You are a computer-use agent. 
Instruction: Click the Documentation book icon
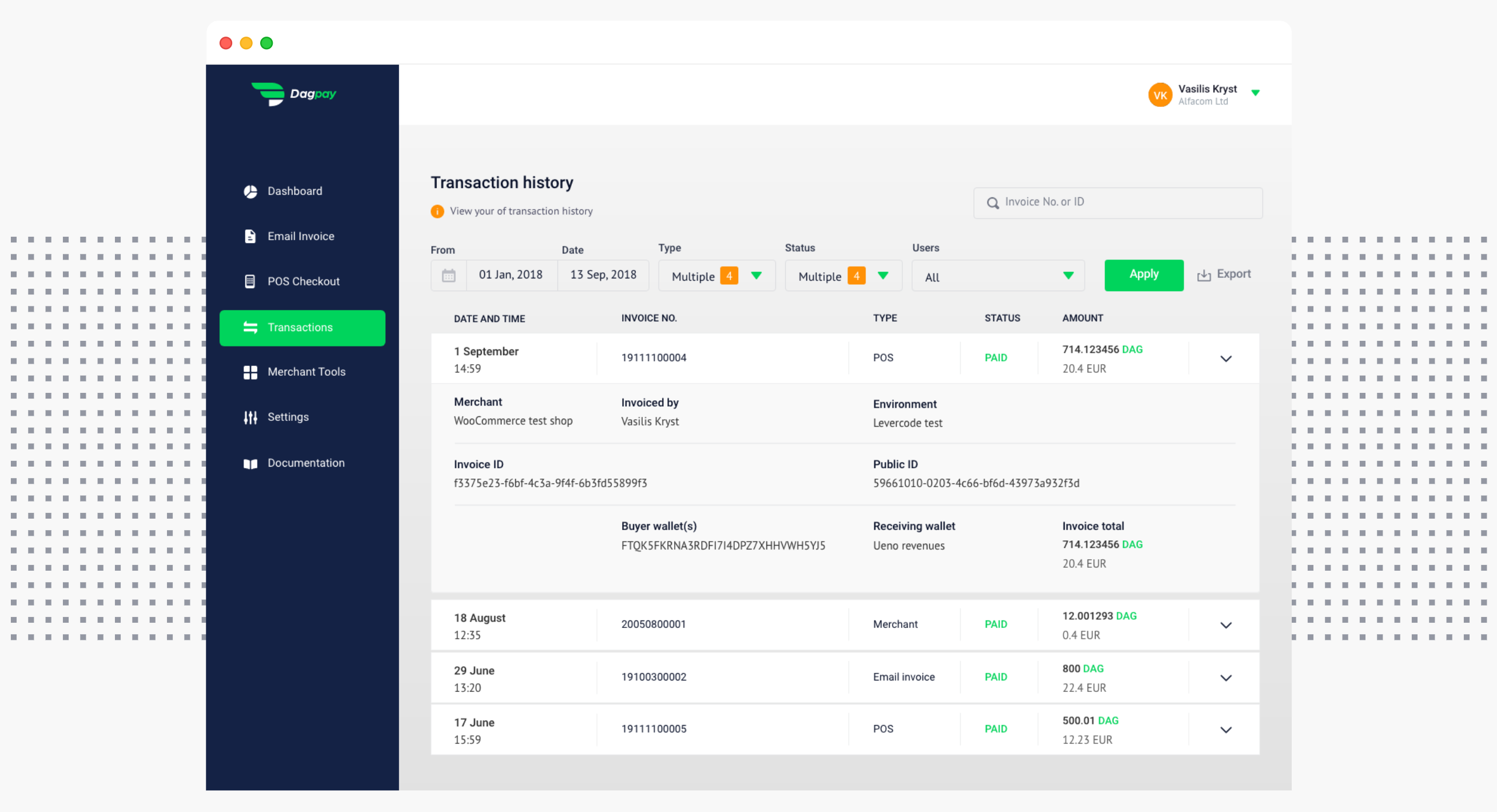[250, 463]
